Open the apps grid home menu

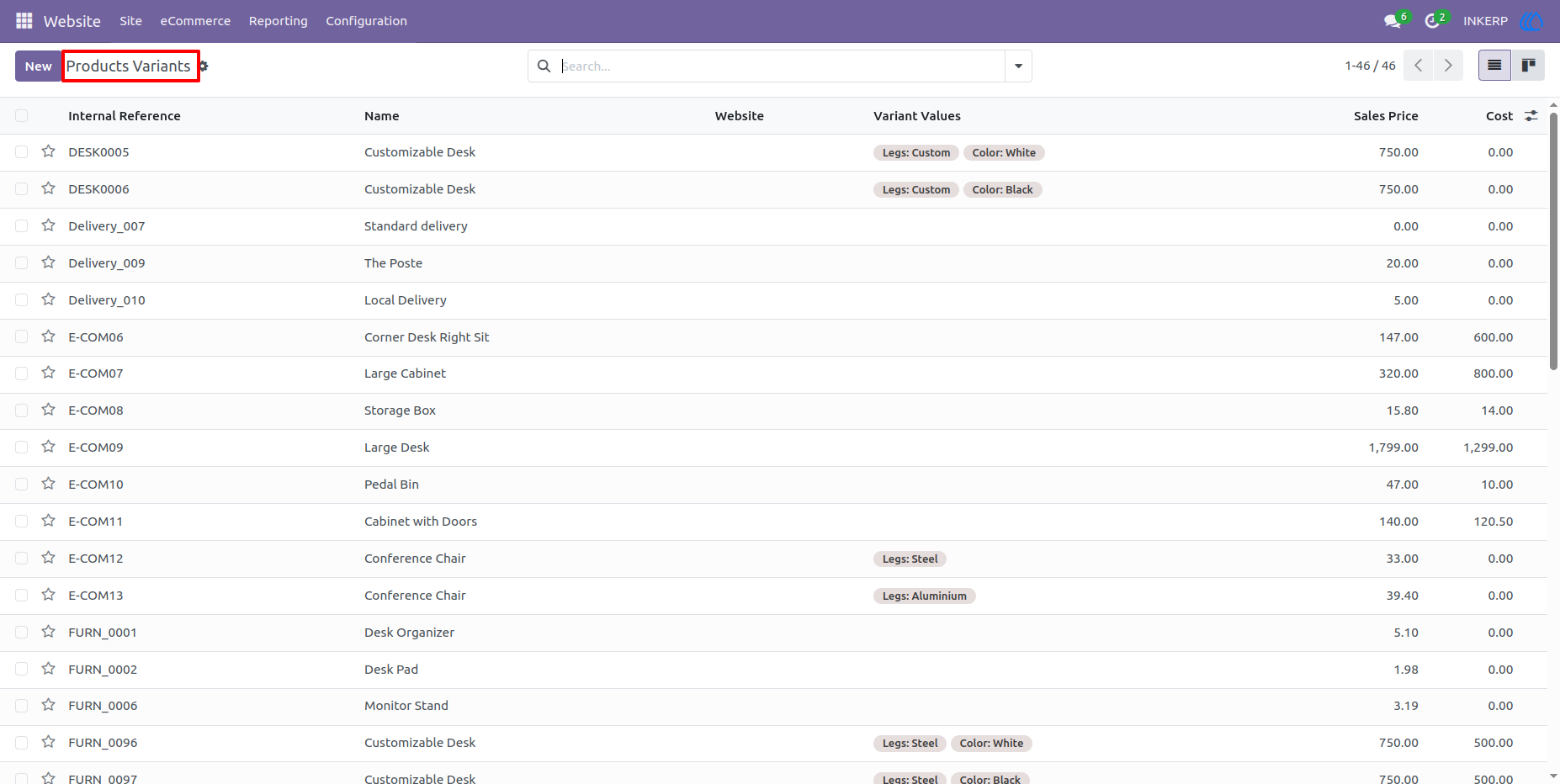(24, 20)
